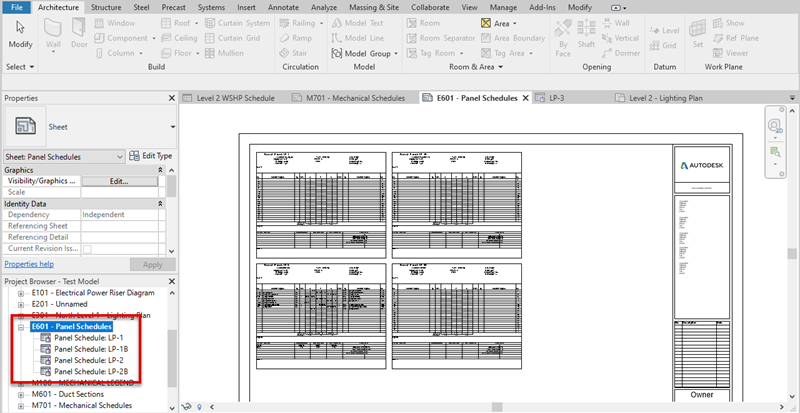Open the Properties help link
The height and width of the screenshot is (413, 800).
[x=29, y=264]
